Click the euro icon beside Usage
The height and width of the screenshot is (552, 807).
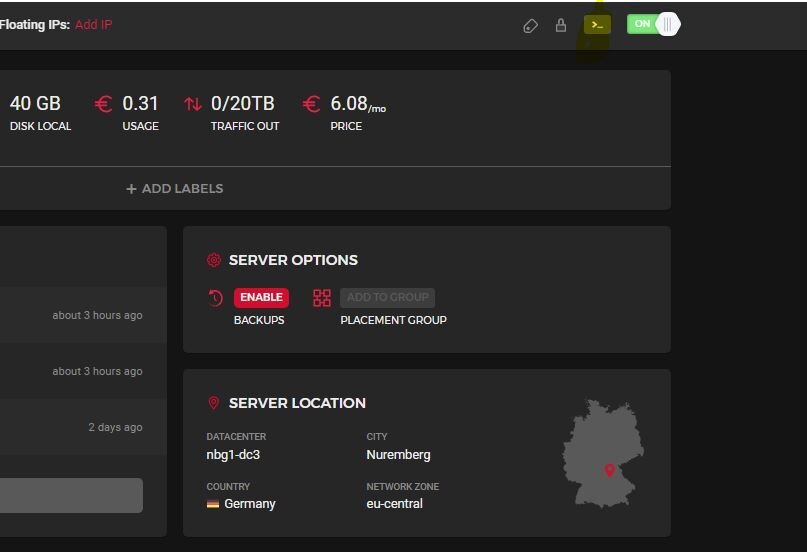pos(103,104)
